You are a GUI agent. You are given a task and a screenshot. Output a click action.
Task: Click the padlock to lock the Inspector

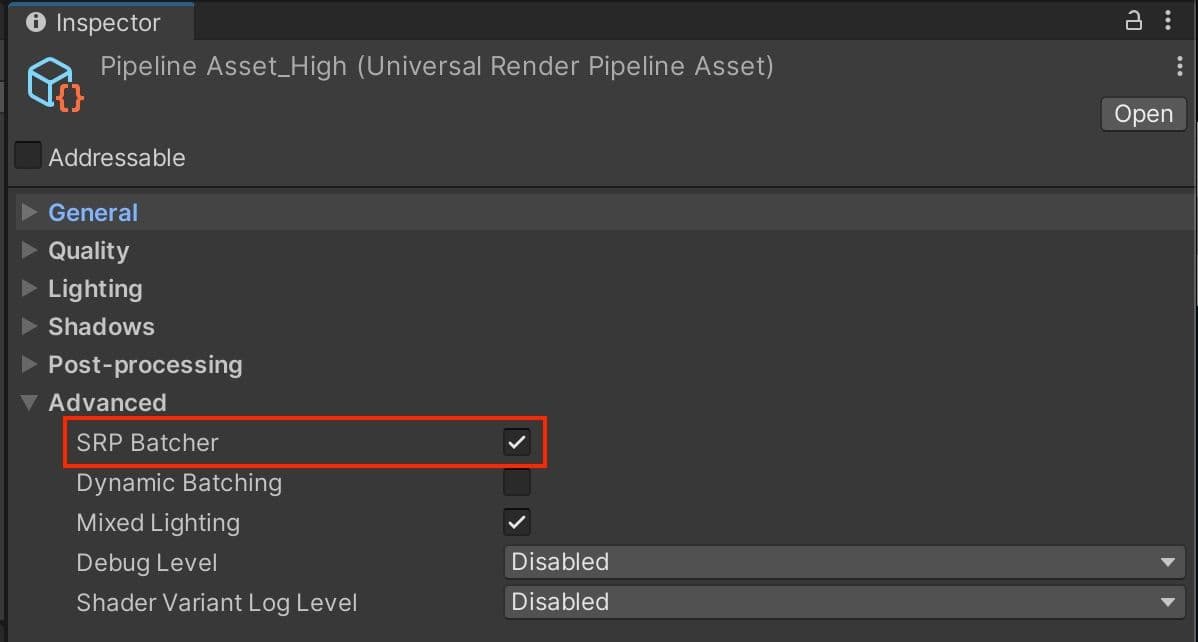1133,20
